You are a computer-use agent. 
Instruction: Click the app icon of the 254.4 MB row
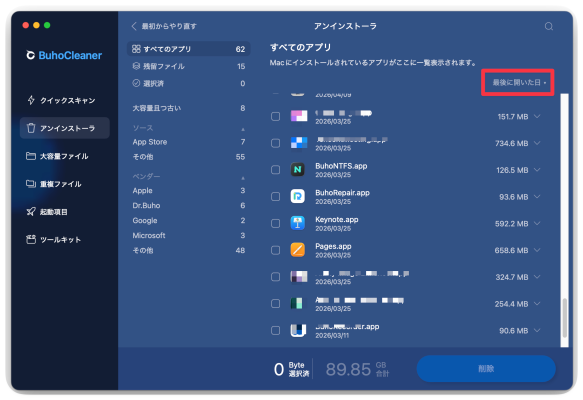[x=296, y=303]
